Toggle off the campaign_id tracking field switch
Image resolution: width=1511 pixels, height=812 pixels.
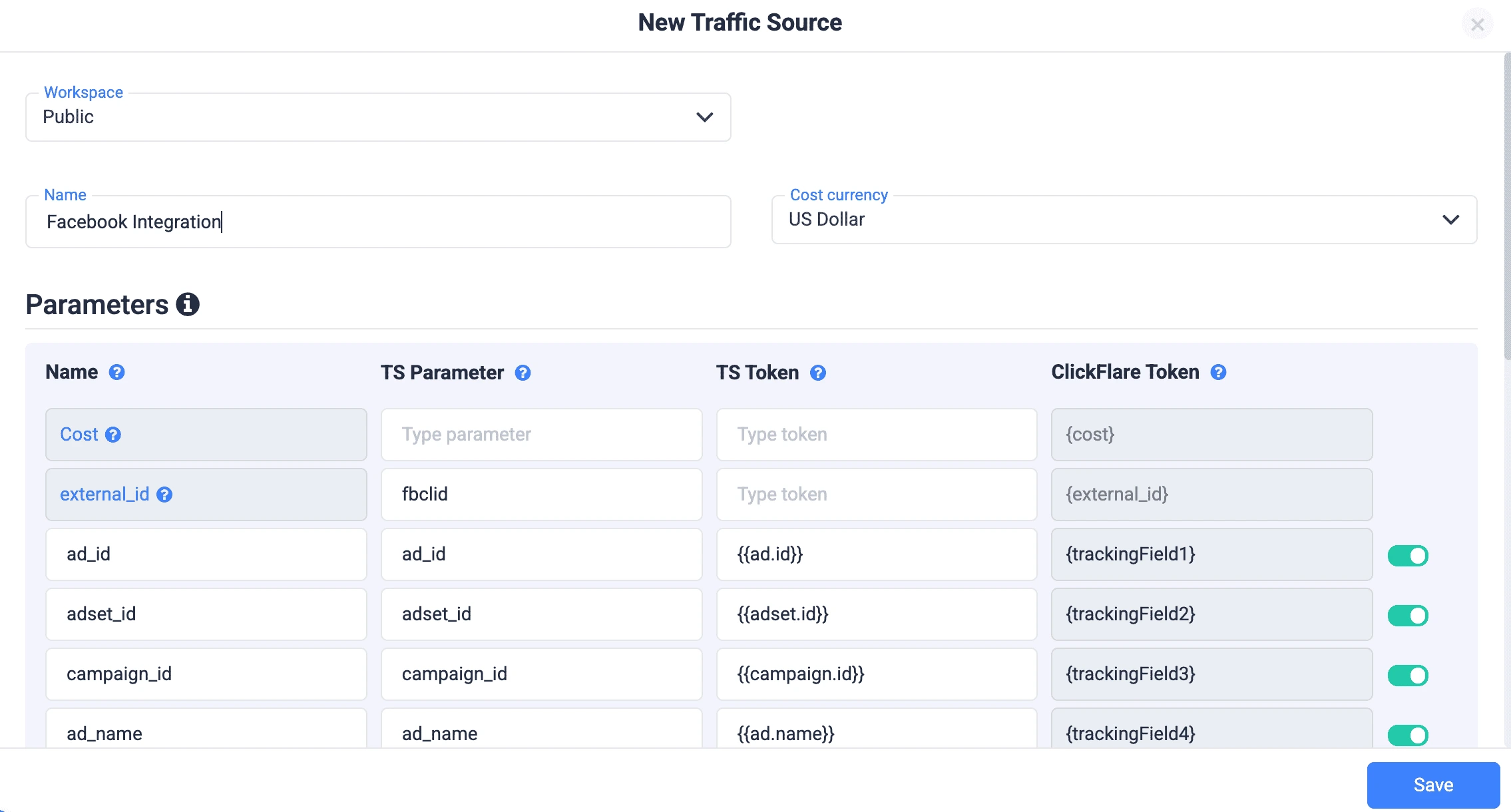coord(1408,676)
